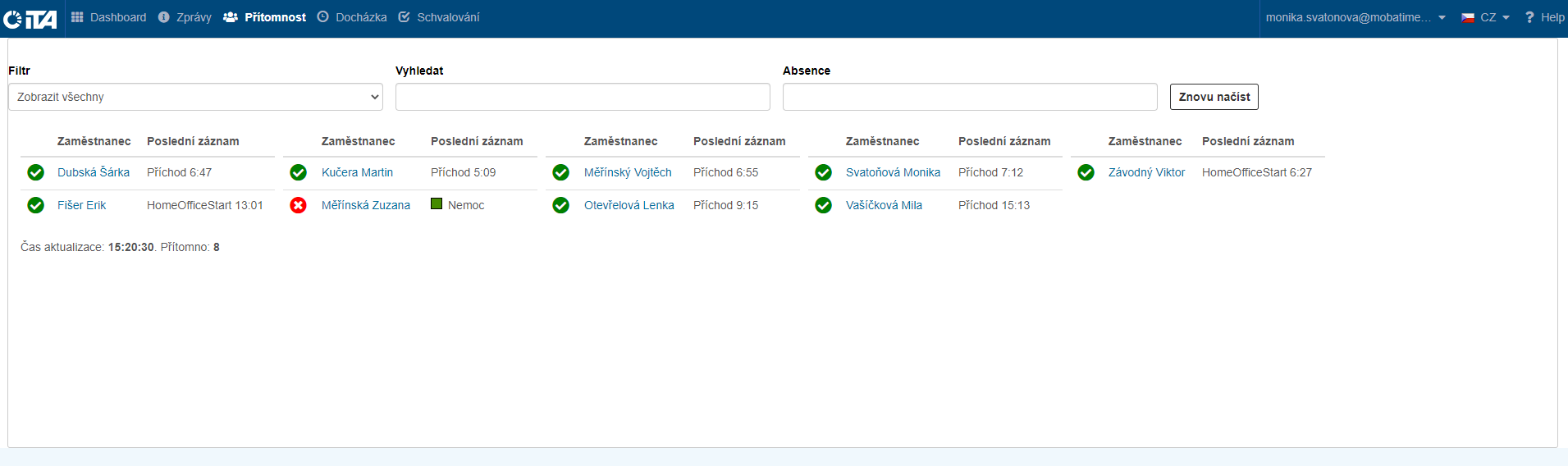Open the monika.svatonova user account menu

click(x=1355, y=17)
